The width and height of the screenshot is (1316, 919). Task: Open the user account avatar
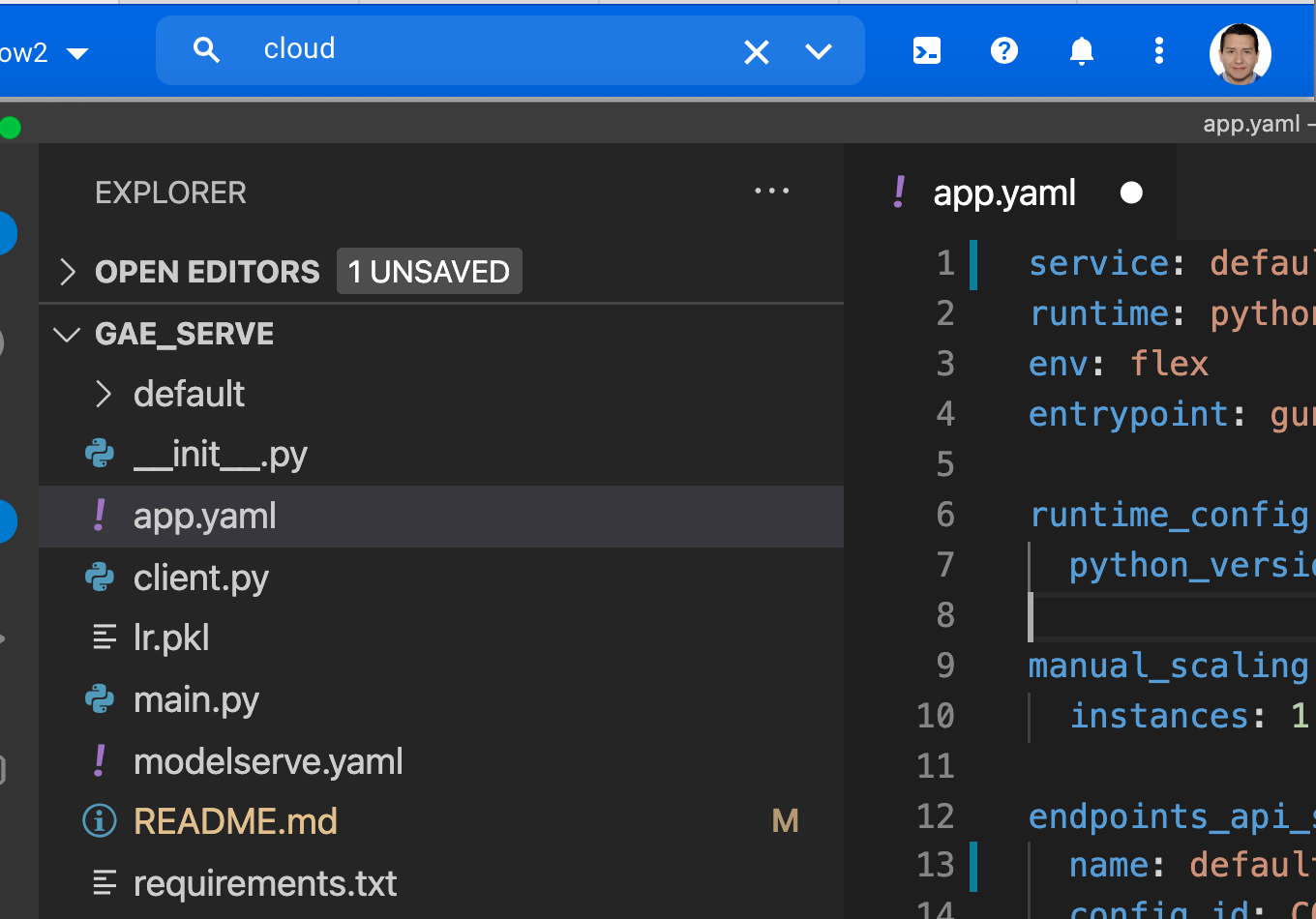pos(1240,53)
